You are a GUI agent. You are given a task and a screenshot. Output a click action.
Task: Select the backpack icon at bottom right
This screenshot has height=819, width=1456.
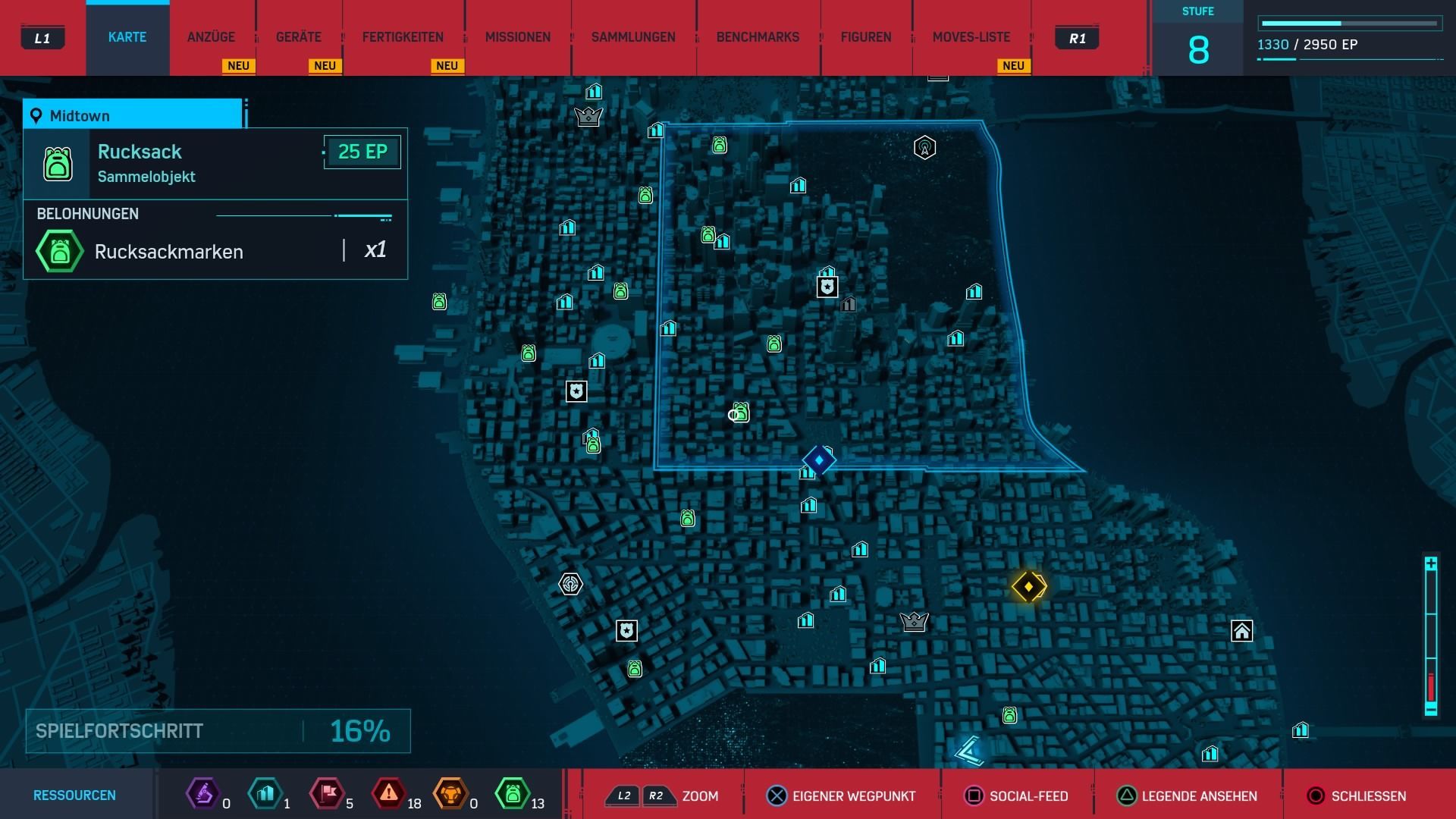1009,715
